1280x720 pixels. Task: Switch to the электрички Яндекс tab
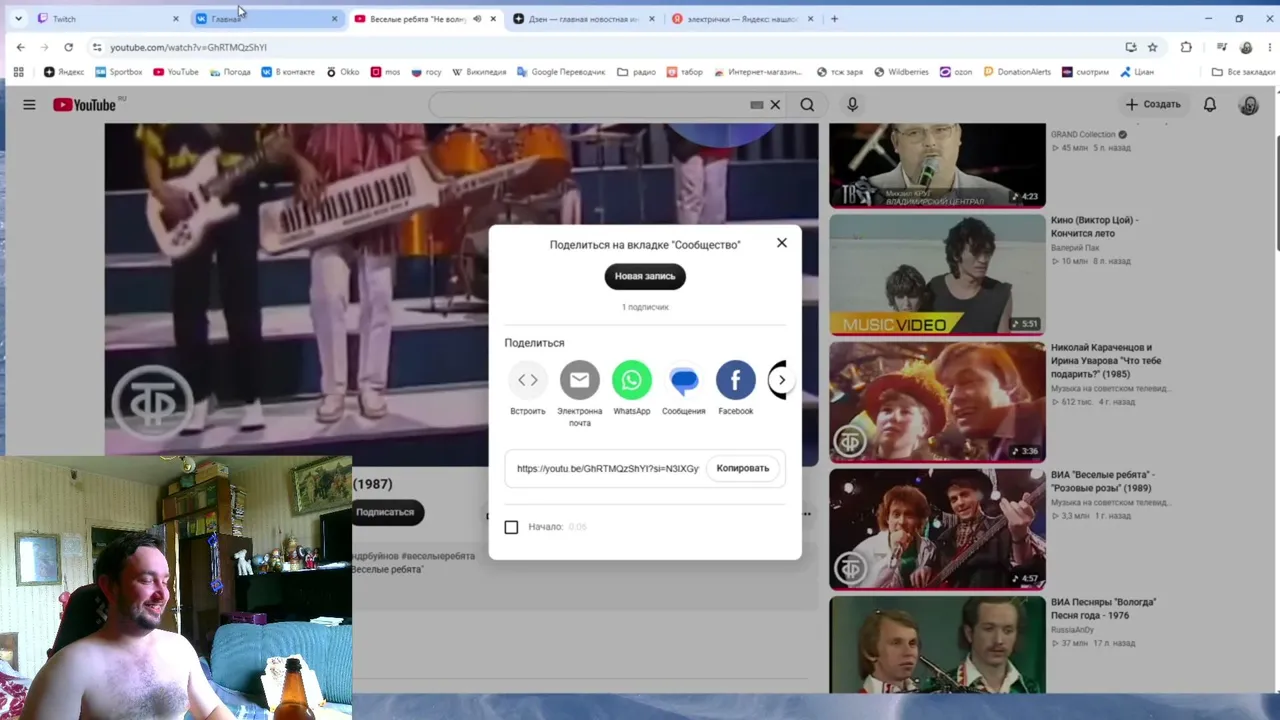[743, 19]
